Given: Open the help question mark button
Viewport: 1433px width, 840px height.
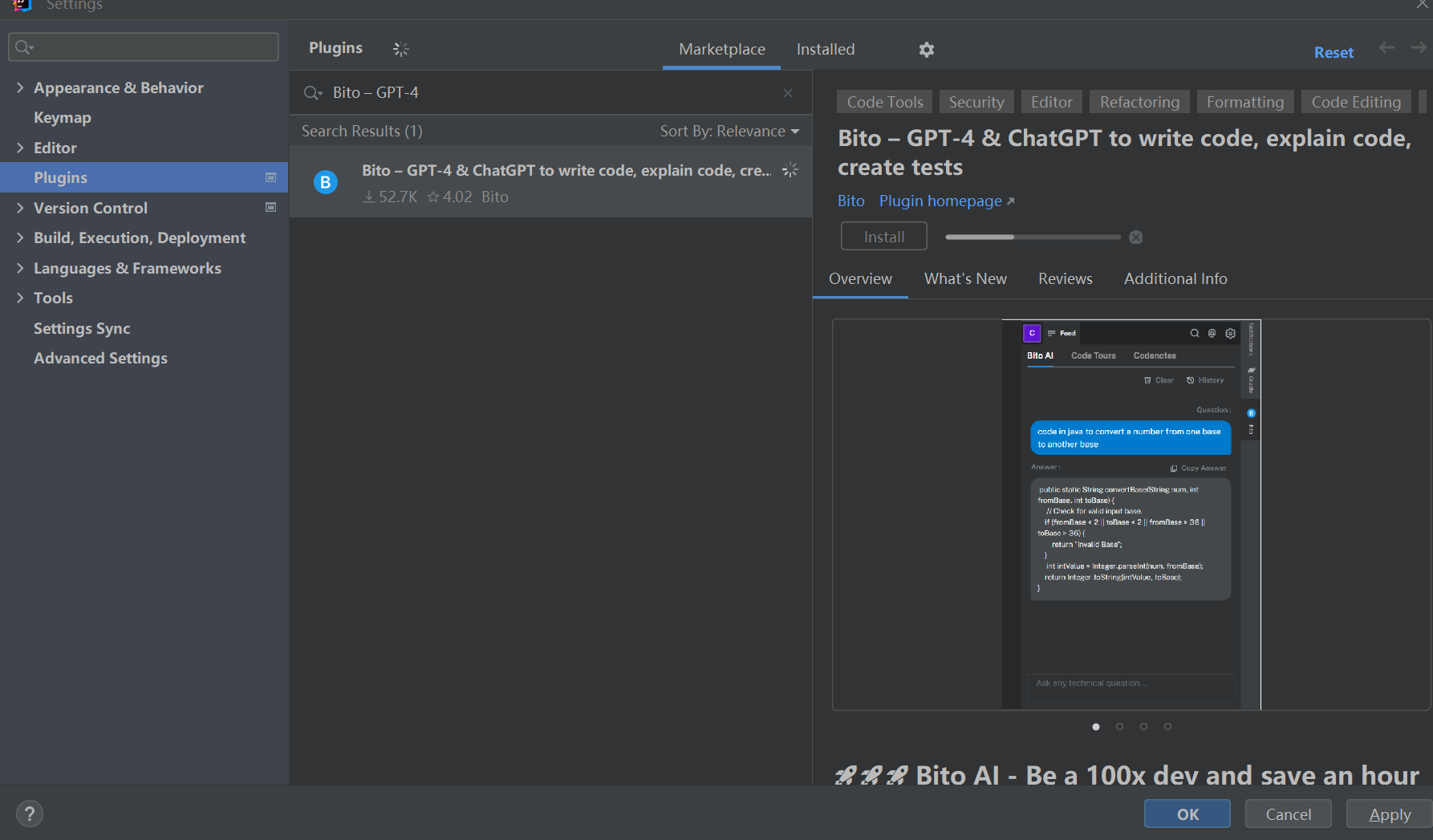Looking at the screenshot, I should click(30, 814).
